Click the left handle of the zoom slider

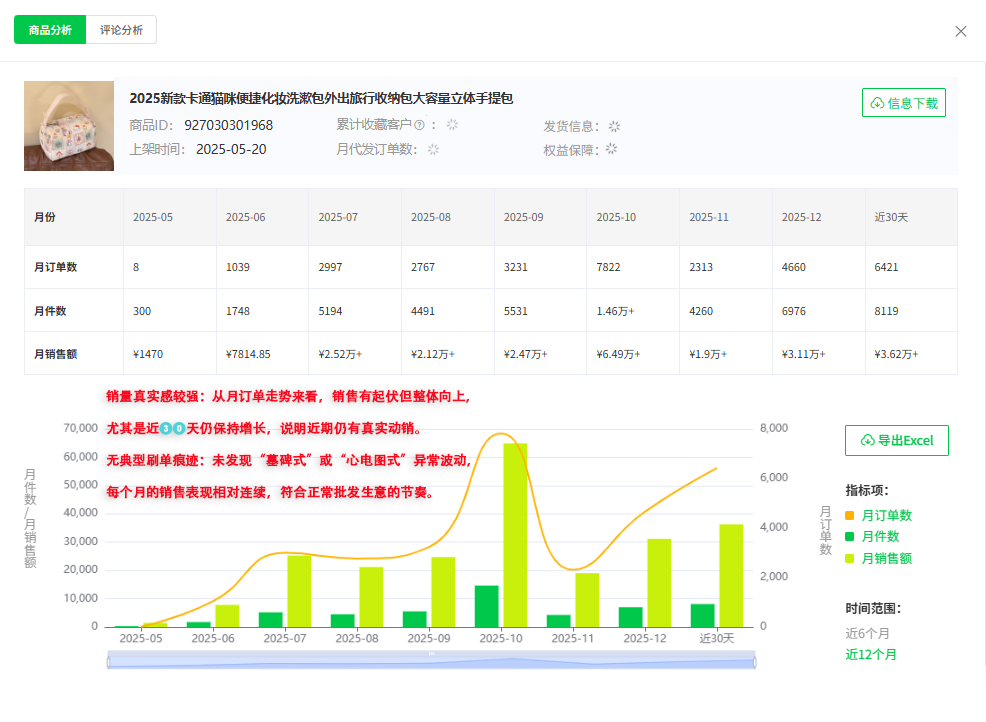coord(107,658)
